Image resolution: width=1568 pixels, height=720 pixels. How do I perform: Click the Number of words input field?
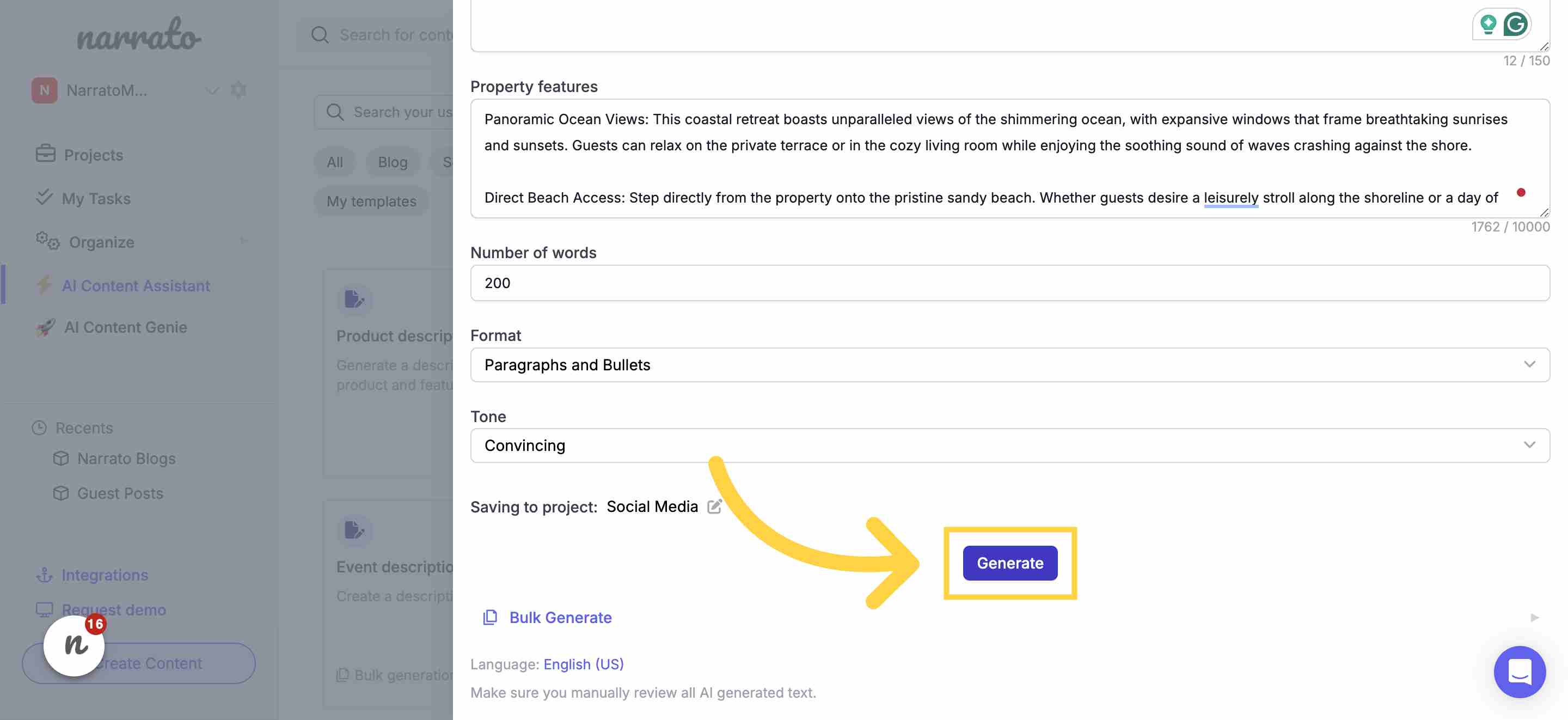1008,282
